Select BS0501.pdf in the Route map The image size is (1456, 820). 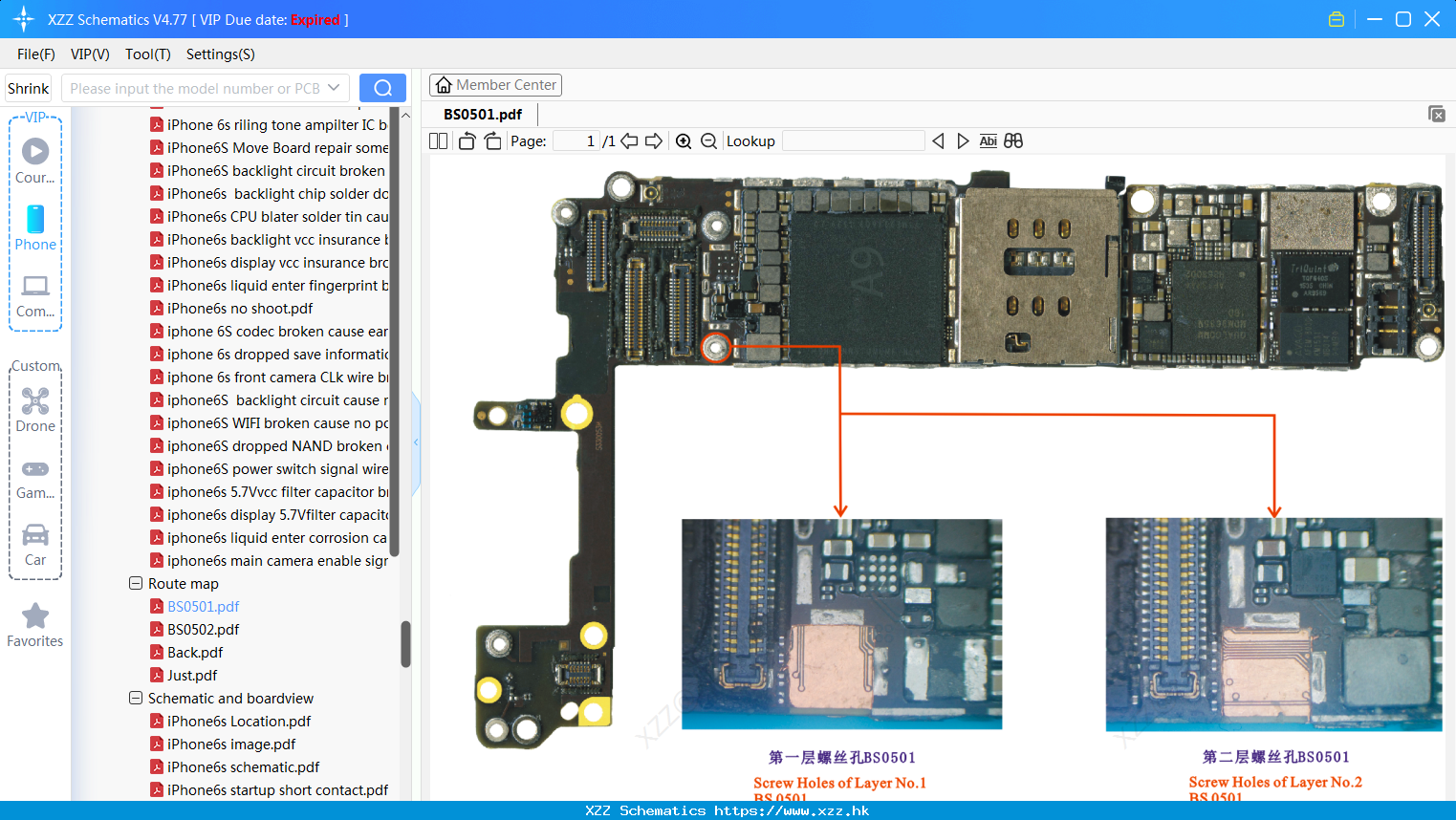click(203, 606)
